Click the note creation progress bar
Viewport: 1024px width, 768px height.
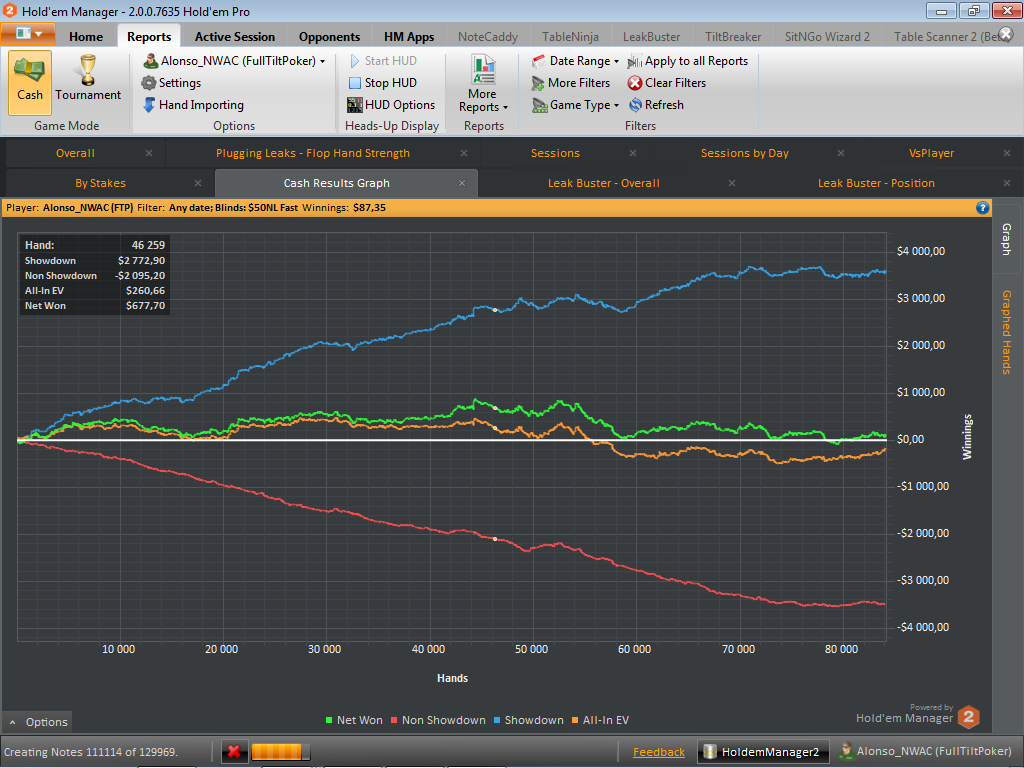click(x=280, y=752)
